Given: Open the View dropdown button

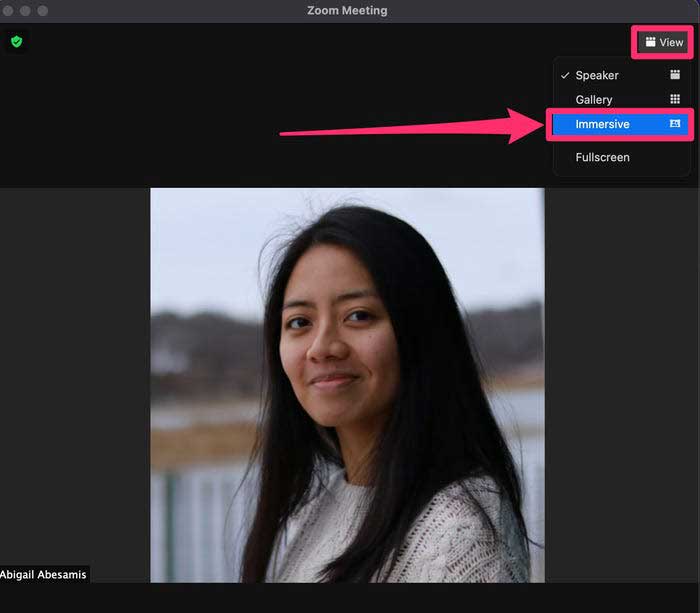Looking at the screenshot, I should [664, 42].
